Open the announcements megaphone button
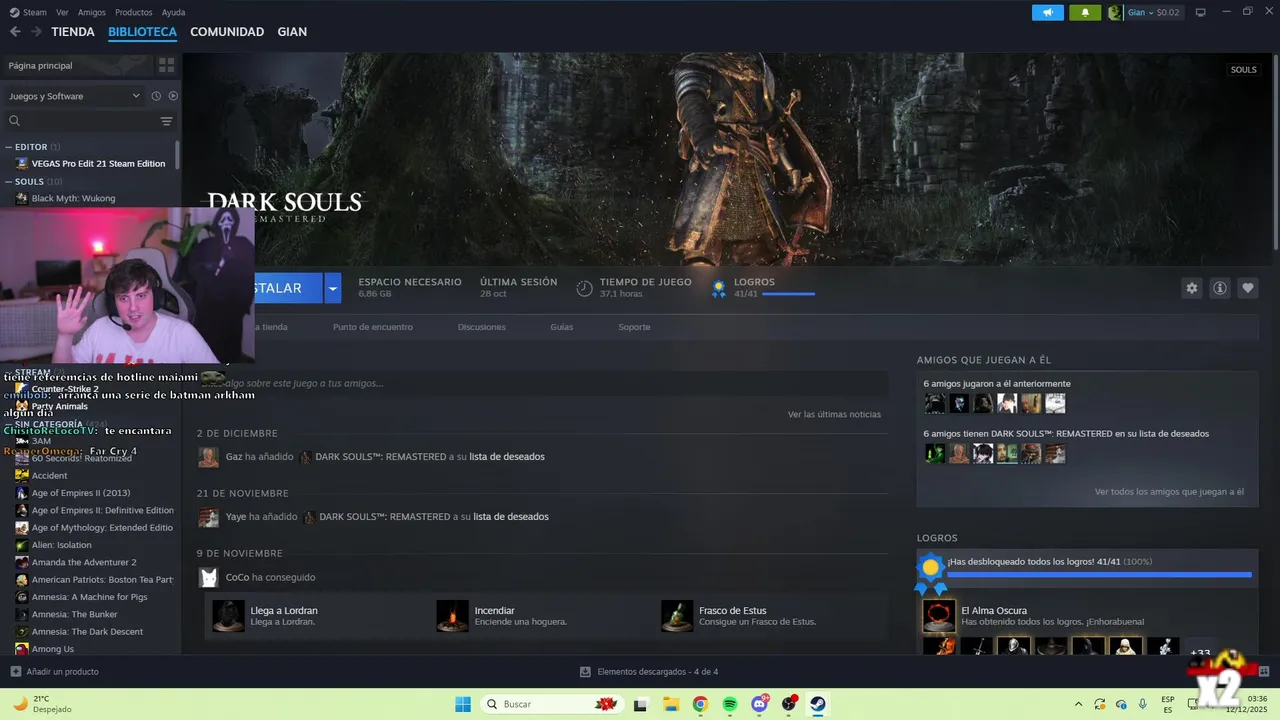The width and height of the screenshot is (1280, 720). pos(1047,12)
